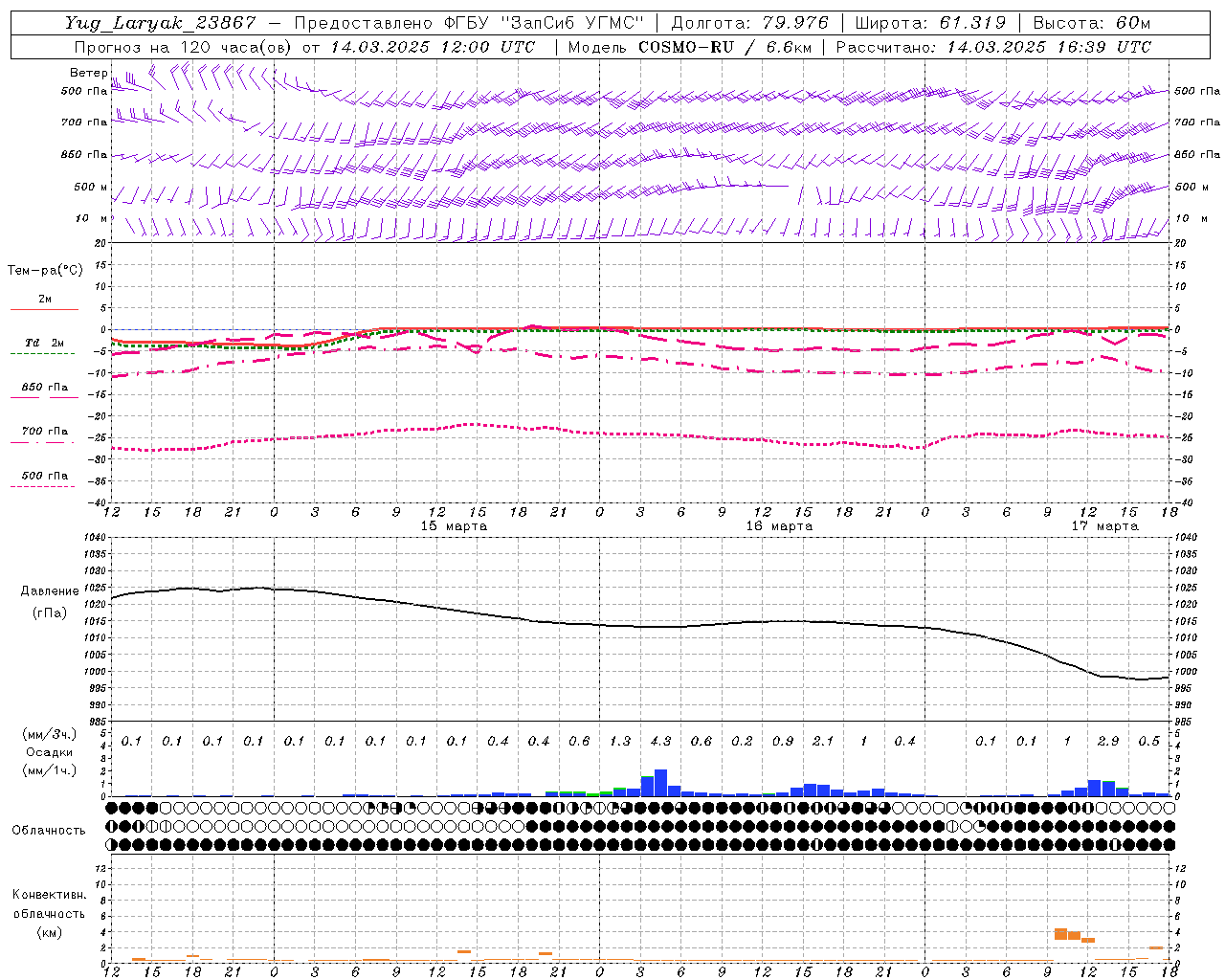Select the 2.9 precipitation total
Screen dimensions: 1225x980
1108,742
